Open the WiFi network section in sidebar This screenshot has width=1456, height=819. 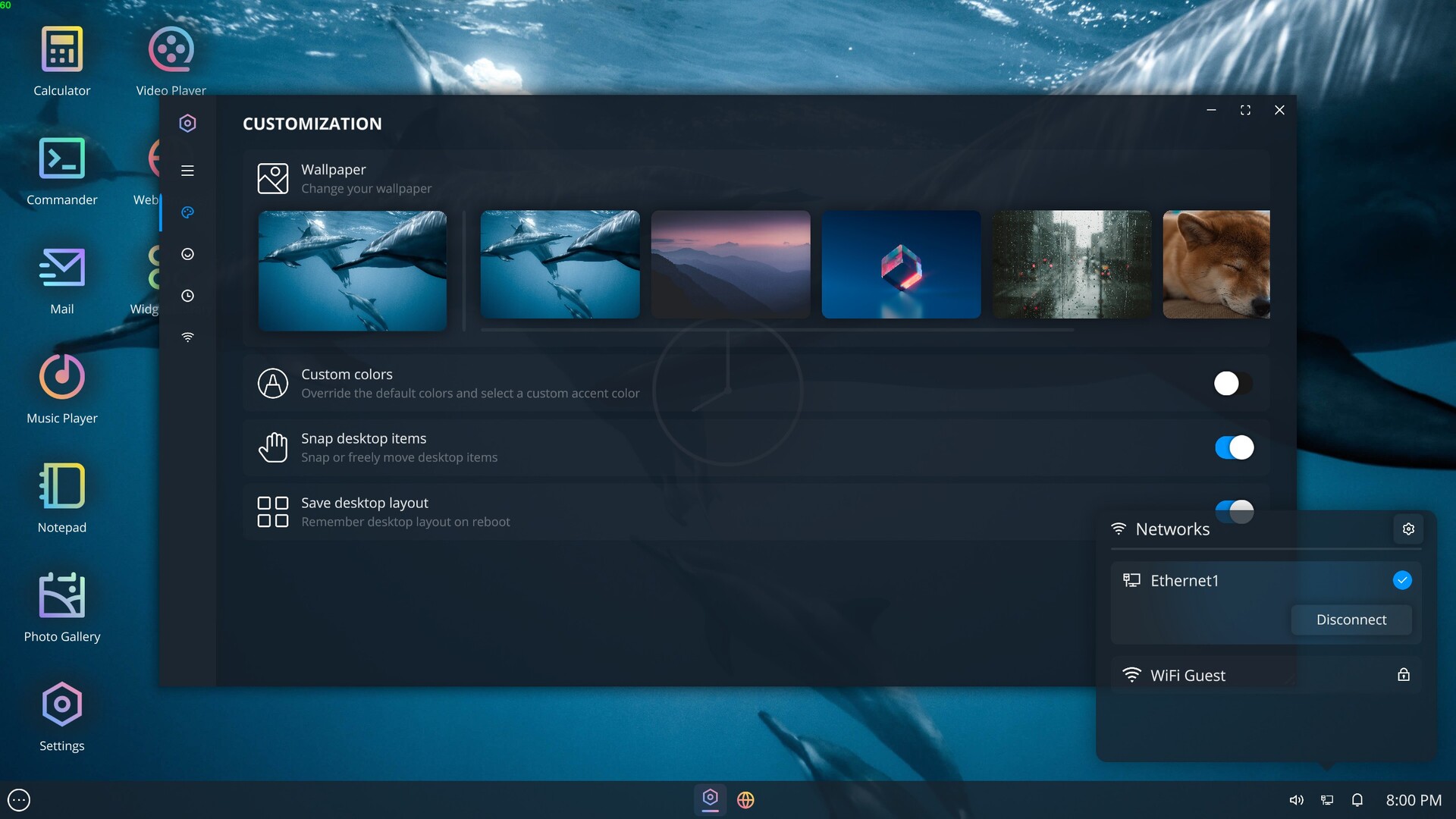pyautogui.click(x=187, y=337)
